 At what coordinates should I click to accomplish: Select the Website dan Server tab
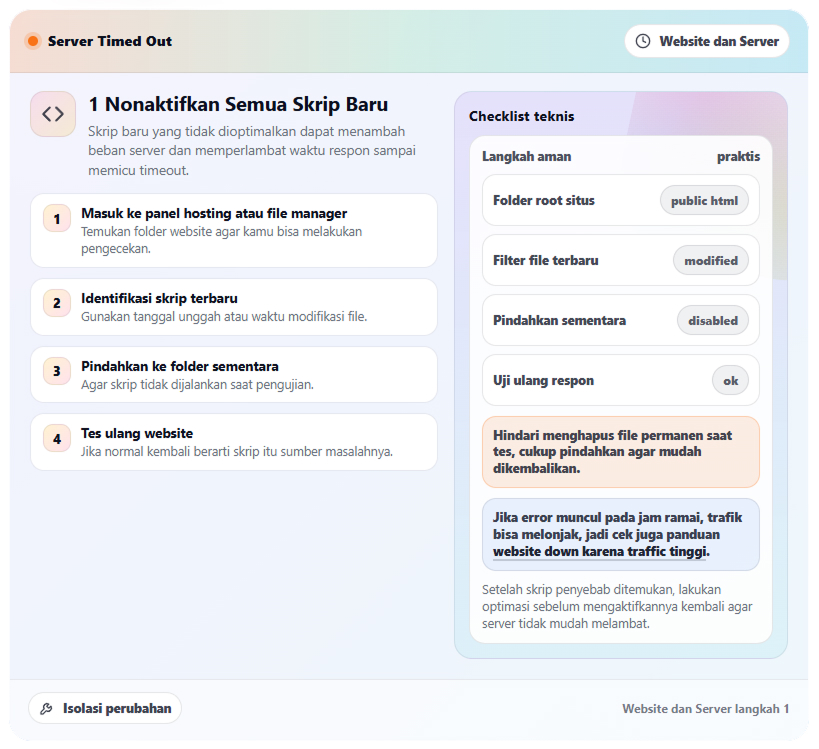point(706,41)
